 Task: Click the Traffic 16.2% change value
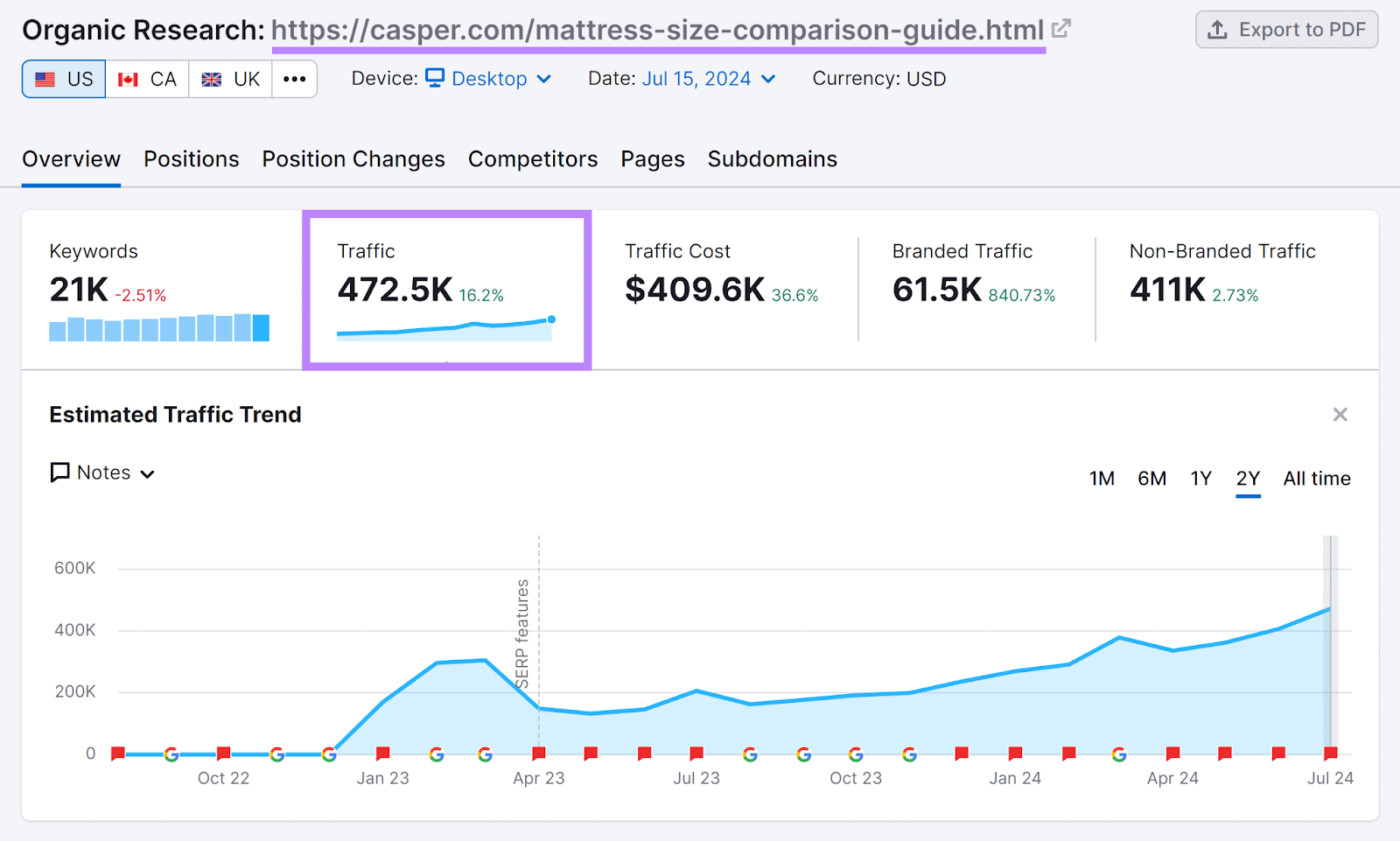(x=481, y=296)
